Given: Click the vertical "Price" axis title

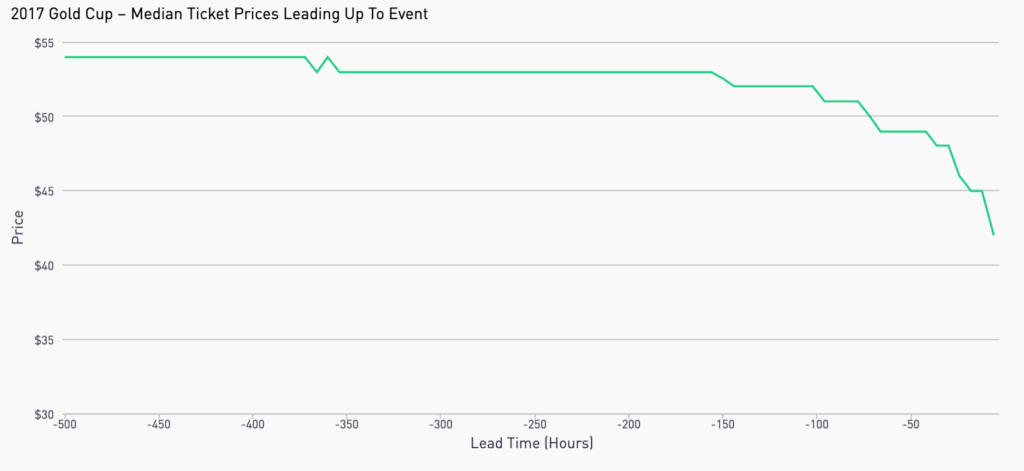Looking at the screenshot, I should click(17, 228).
